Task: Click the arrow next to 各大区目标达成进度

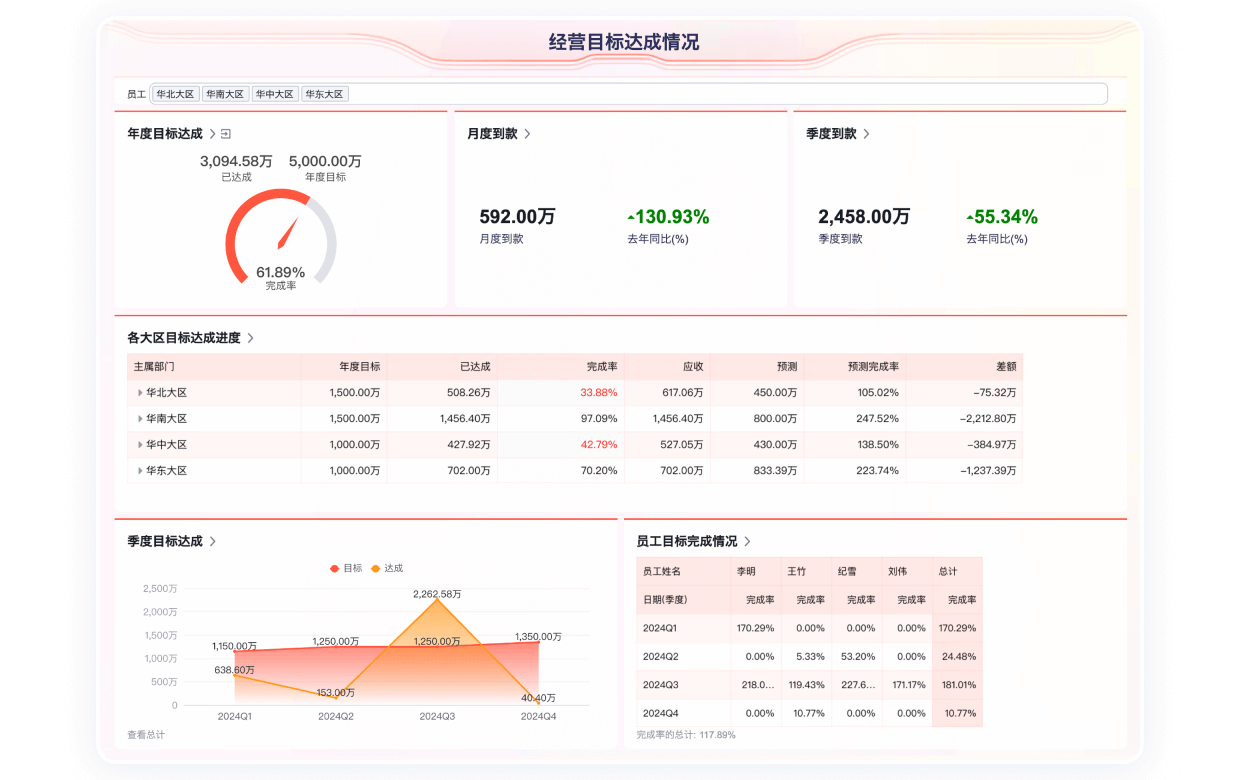Action: (252, 338)
